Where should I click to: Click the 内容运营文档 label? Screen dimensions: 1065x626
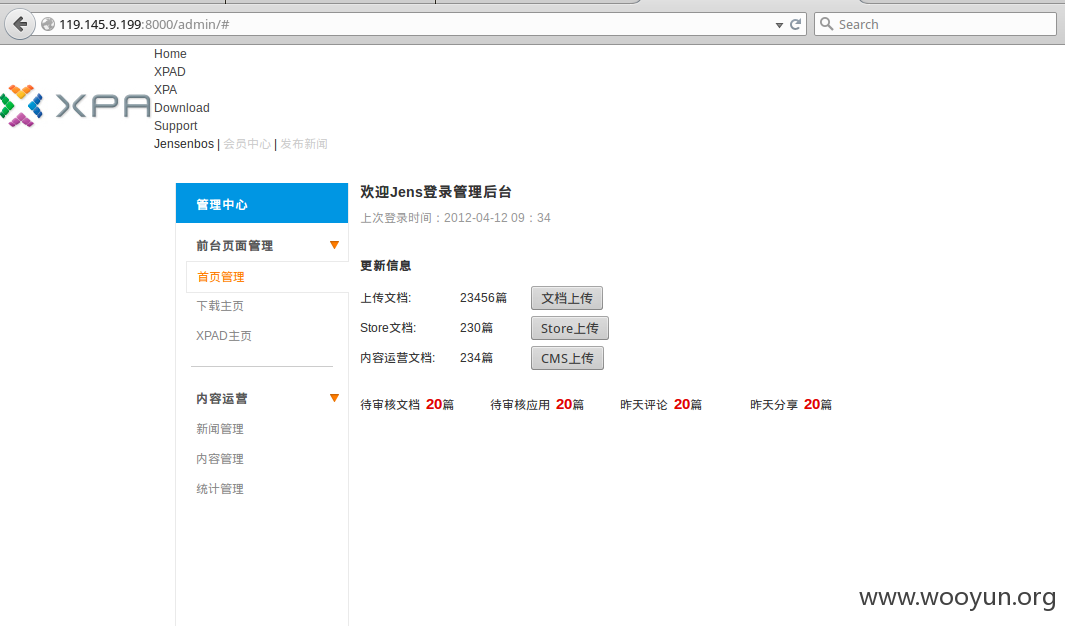pyautogui.click(x=397, y=358)
